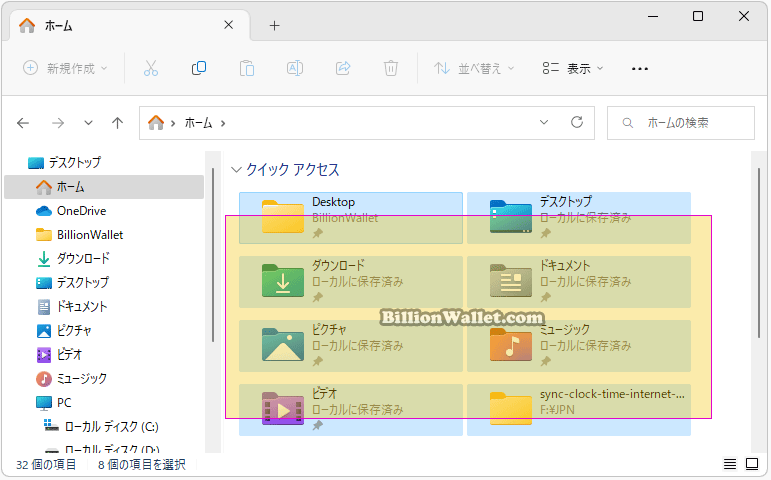Image resolution: width=771 pixels, height=480 pixels.
Task: Go forward with the right arrow
Action: [58, 123]
